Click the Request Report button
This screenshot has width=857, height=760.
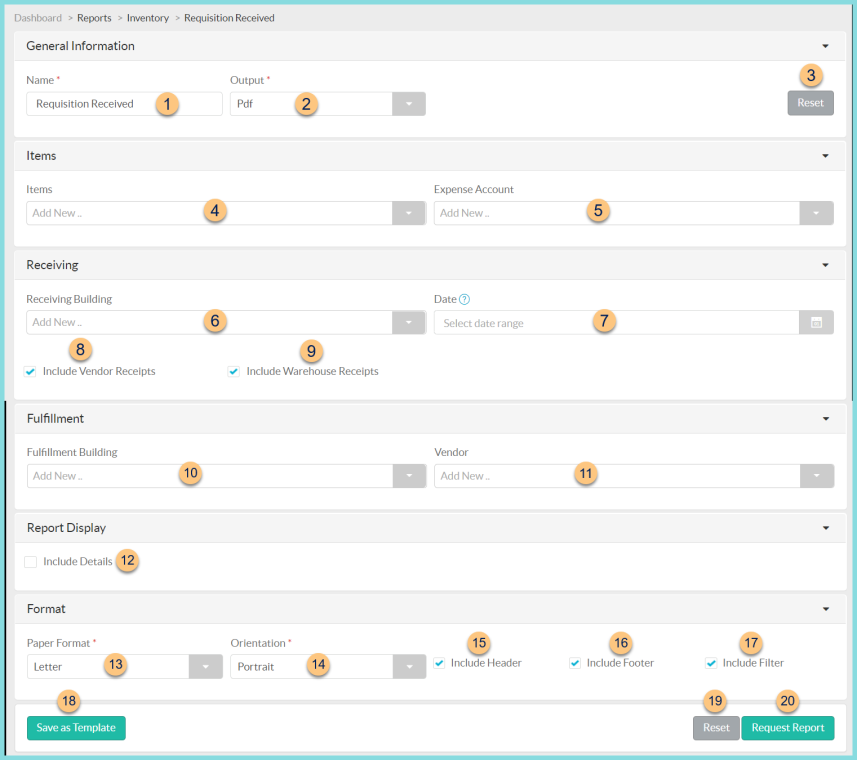(788, 728)
